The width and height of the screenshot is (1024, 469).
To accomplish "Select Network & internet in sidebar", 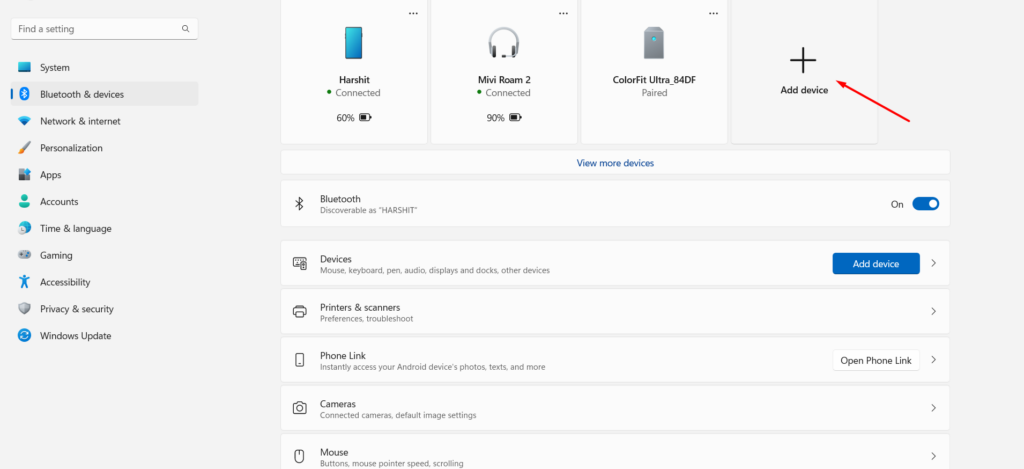I will pos(80,121).
